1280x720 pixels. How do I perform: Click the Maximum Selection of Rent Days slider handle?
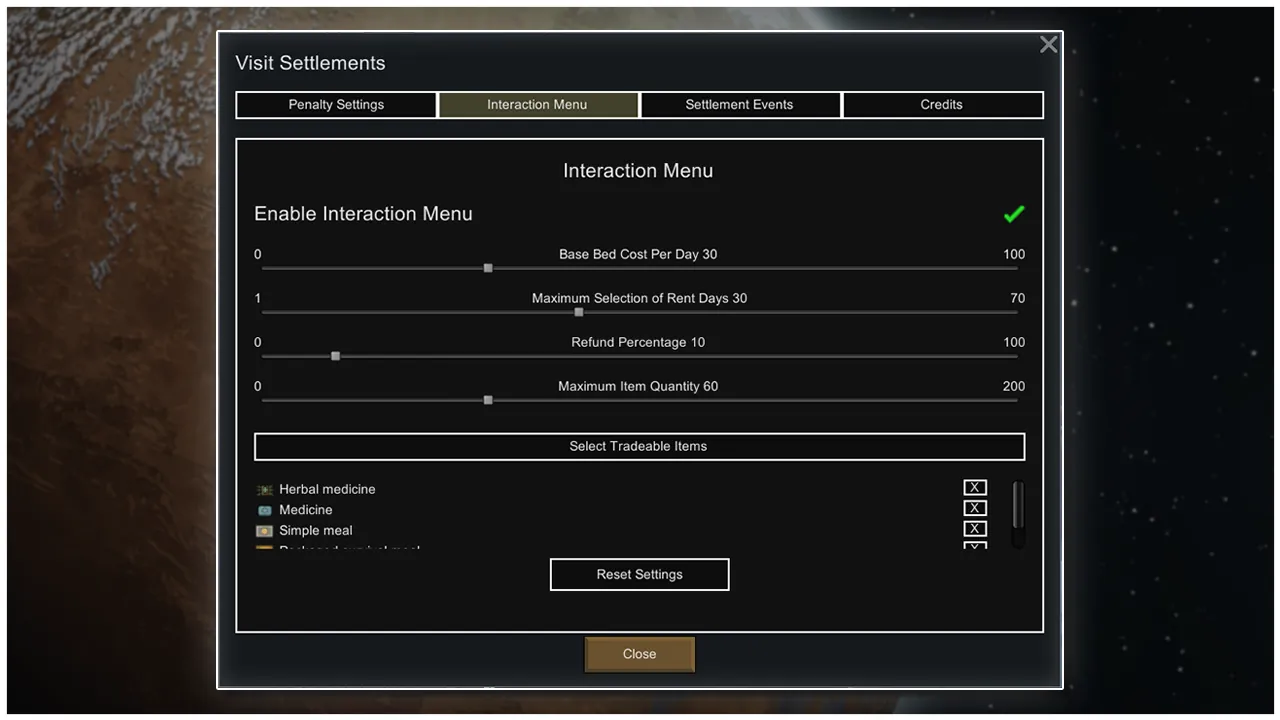(x=578, y=312)
